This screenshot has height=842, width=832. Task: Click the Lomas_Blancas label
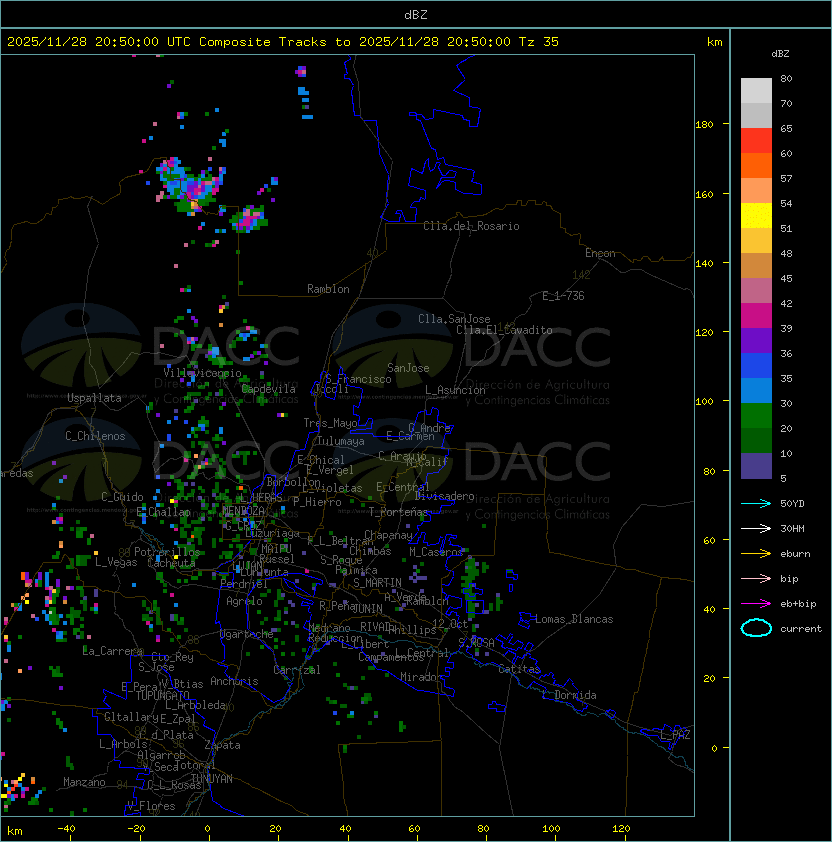[x=574, y=619]
